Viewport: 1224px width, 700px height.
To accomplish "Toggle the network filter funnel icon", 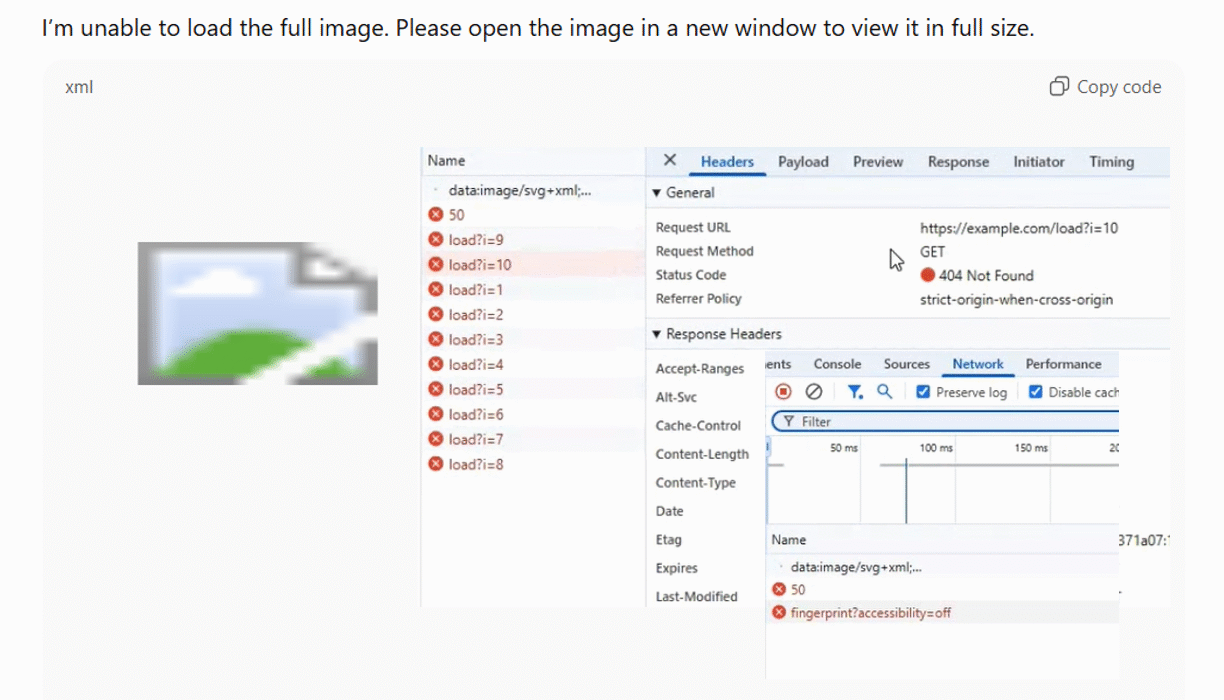I will [855, 392].
